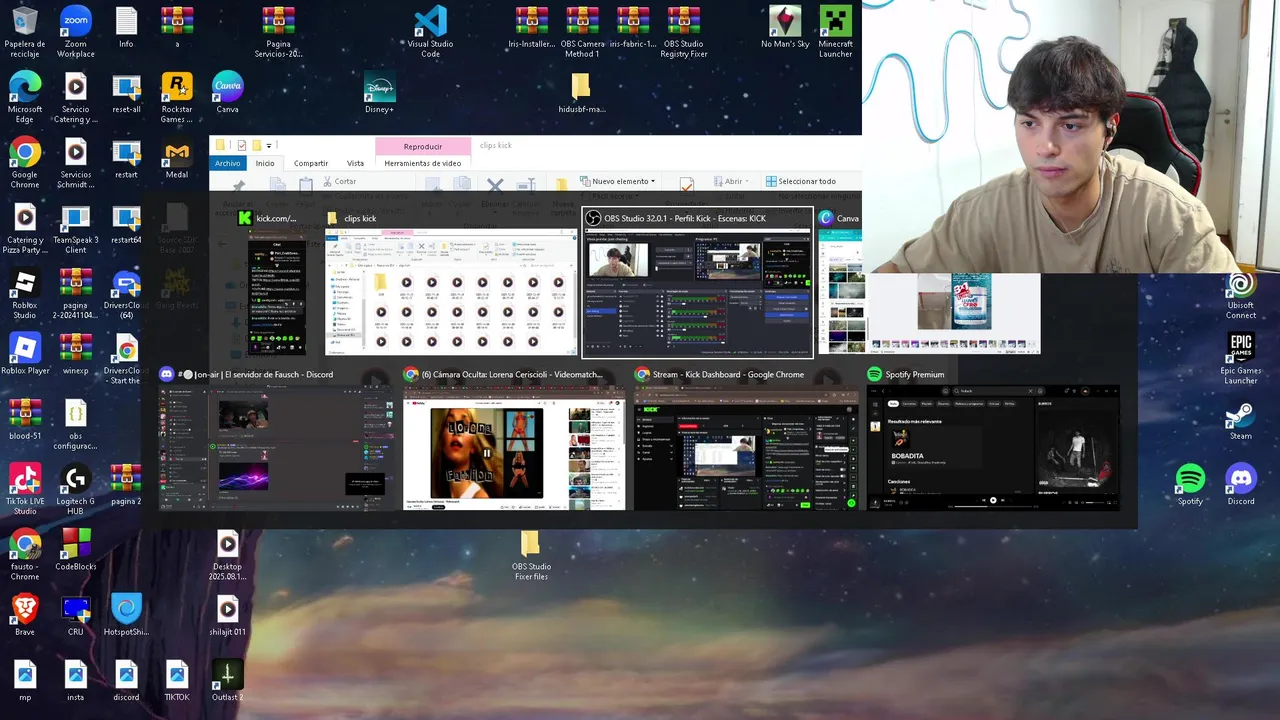The height and width of the screenshot is (720, 1280).
Task: Launch the Outlast 2 desktop shortcut
Action: point(227,680)
